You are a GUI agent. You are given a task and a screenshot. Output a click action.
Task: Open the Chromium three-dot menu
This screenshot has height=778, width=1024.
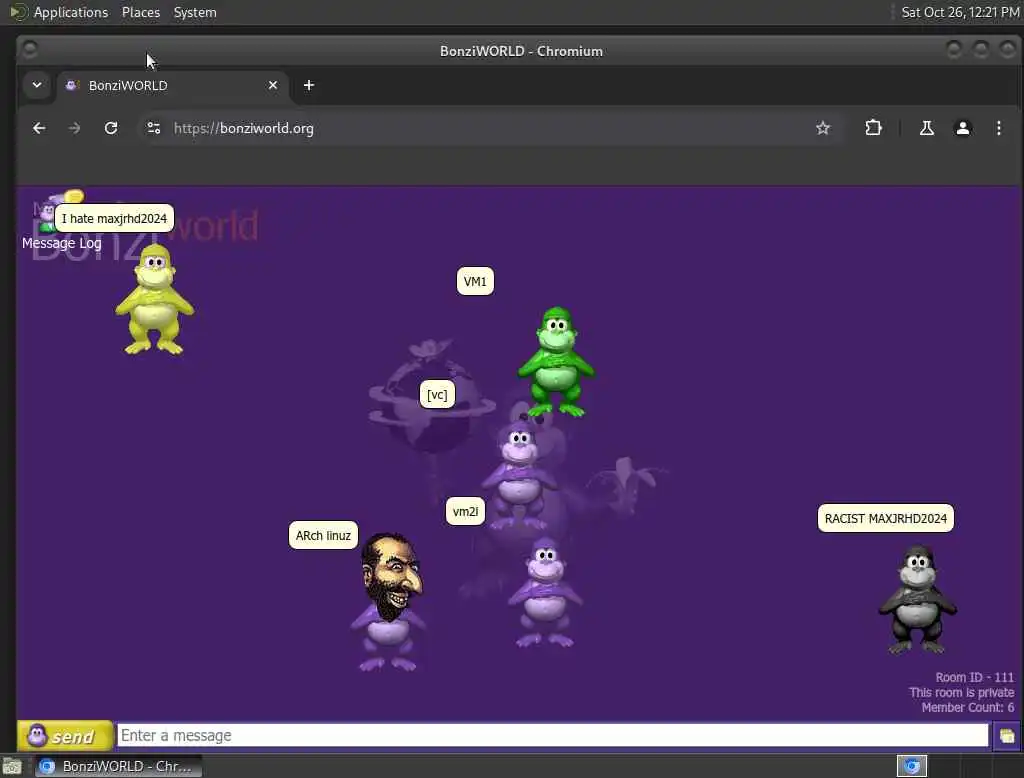point(999,128)
